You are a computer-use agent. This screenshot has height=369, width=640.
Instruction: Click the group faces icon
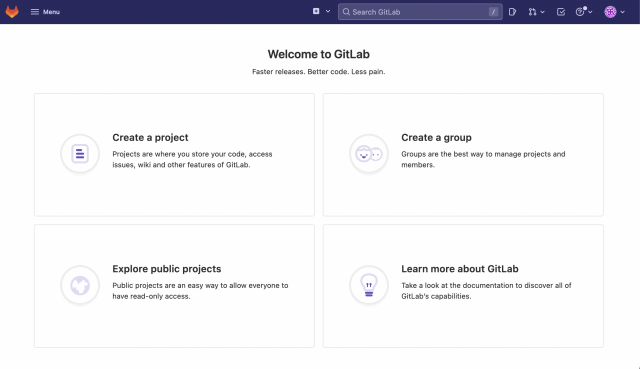tap(369, 153)
